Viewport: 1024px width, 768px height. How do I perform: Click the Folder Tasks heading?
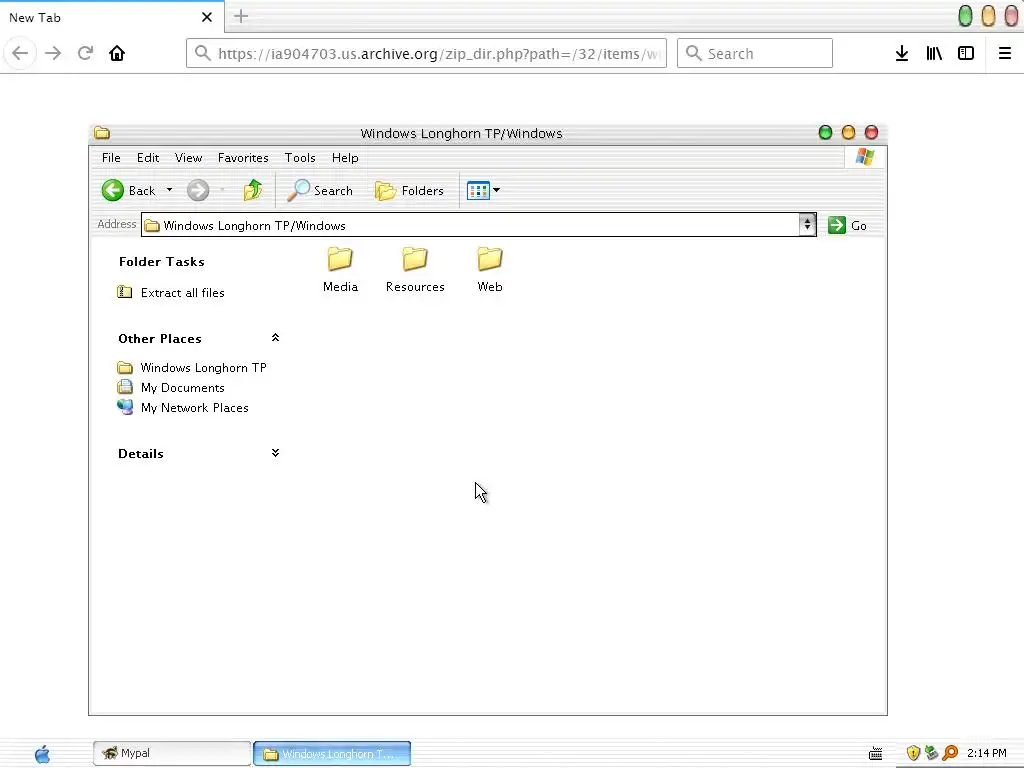(x=161, y=262)
